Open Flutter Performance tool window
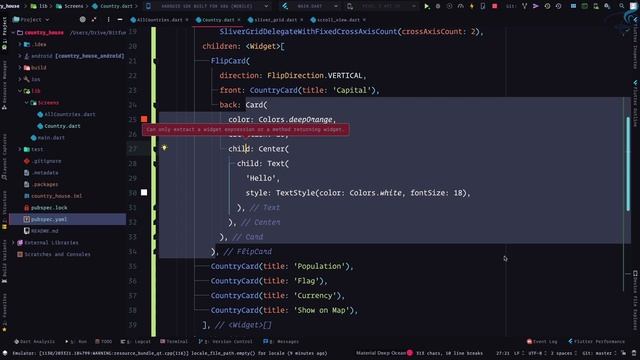The width and height of the screenshot is (640, 360). pos(596,341)
